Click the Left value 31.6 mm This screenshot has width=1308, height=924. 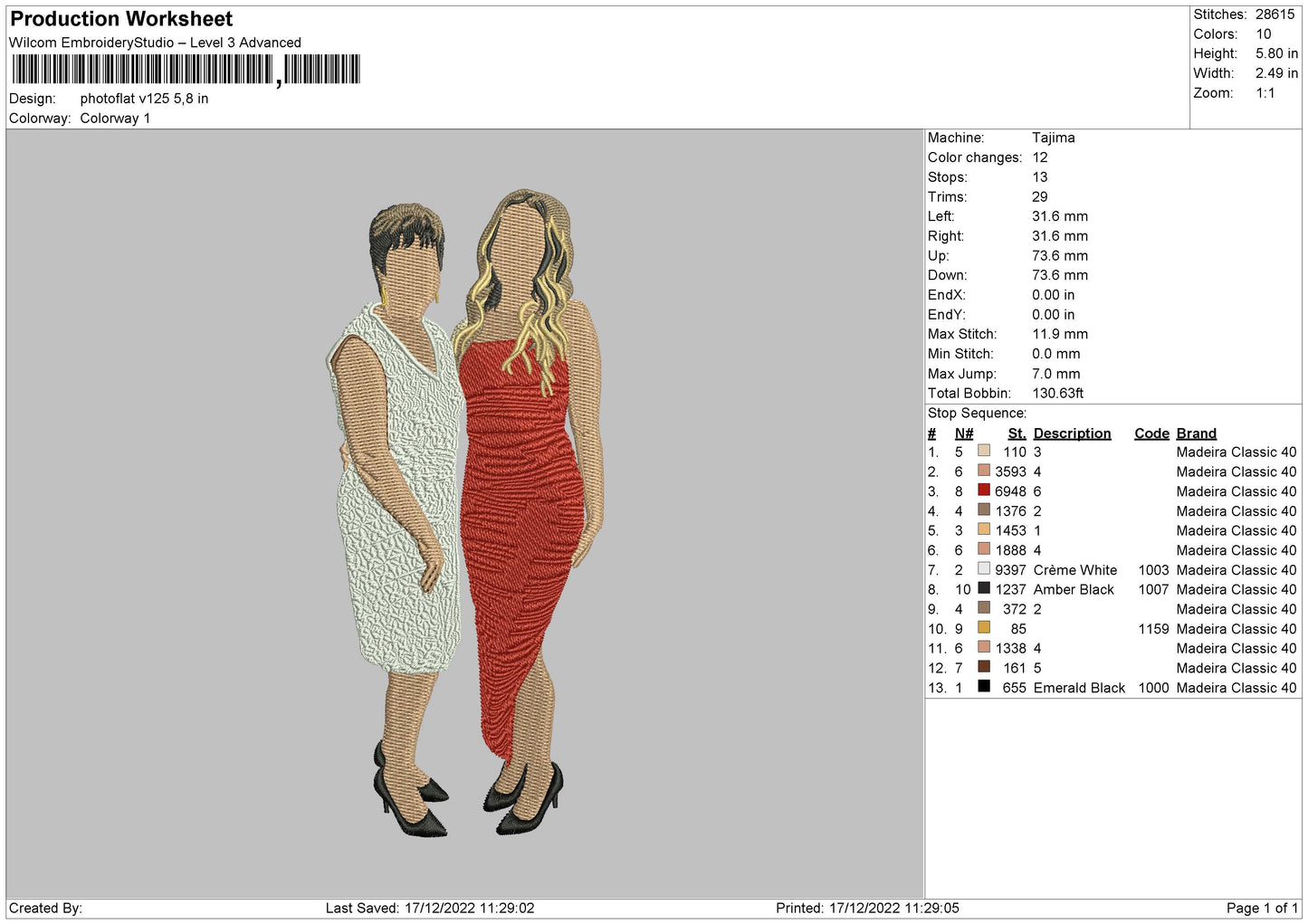[1060, 216]
